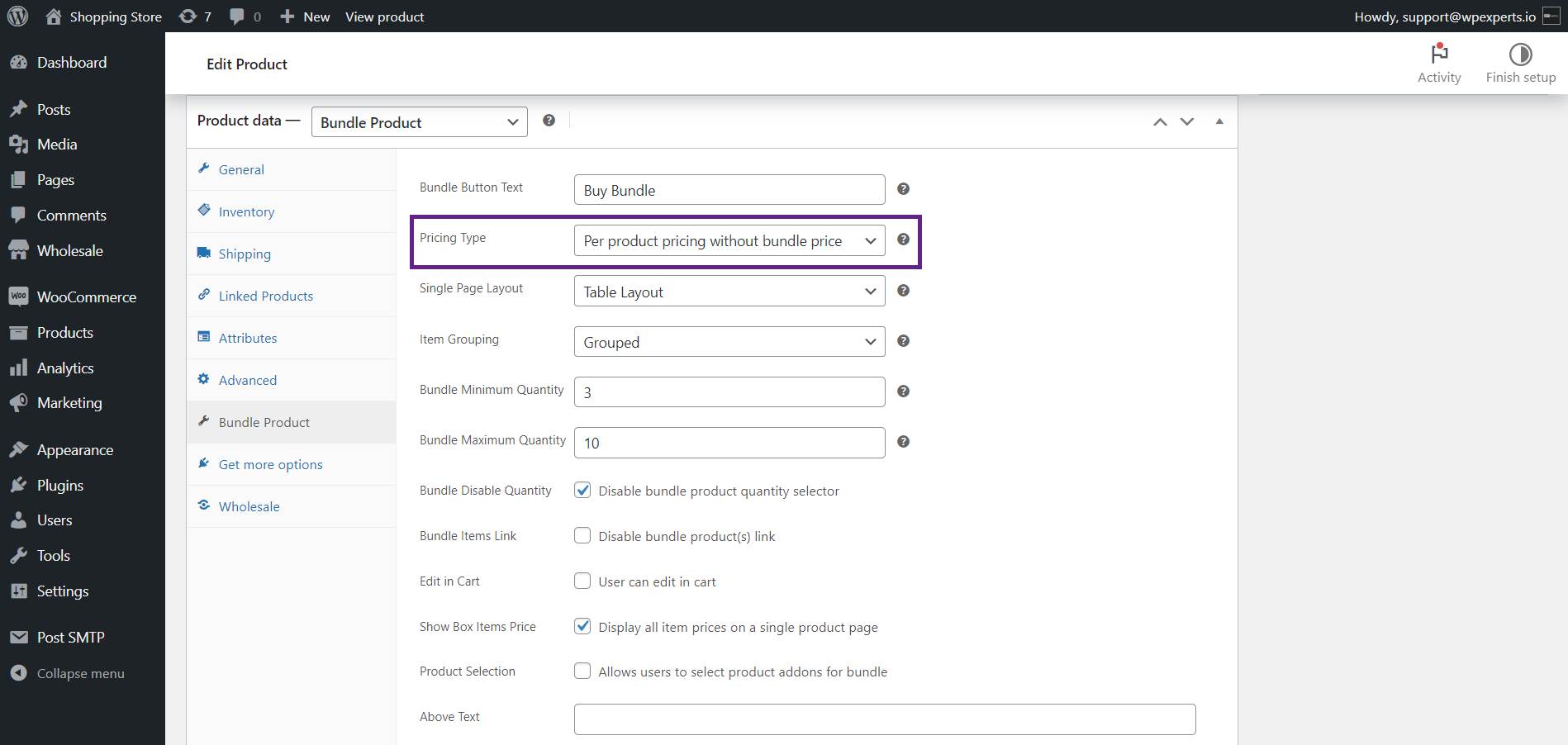Viewport: 1568px width, 745px height.
Task: Toggle Disable bundle product quantity selector checkbox
Action: (x=582, y=491)
